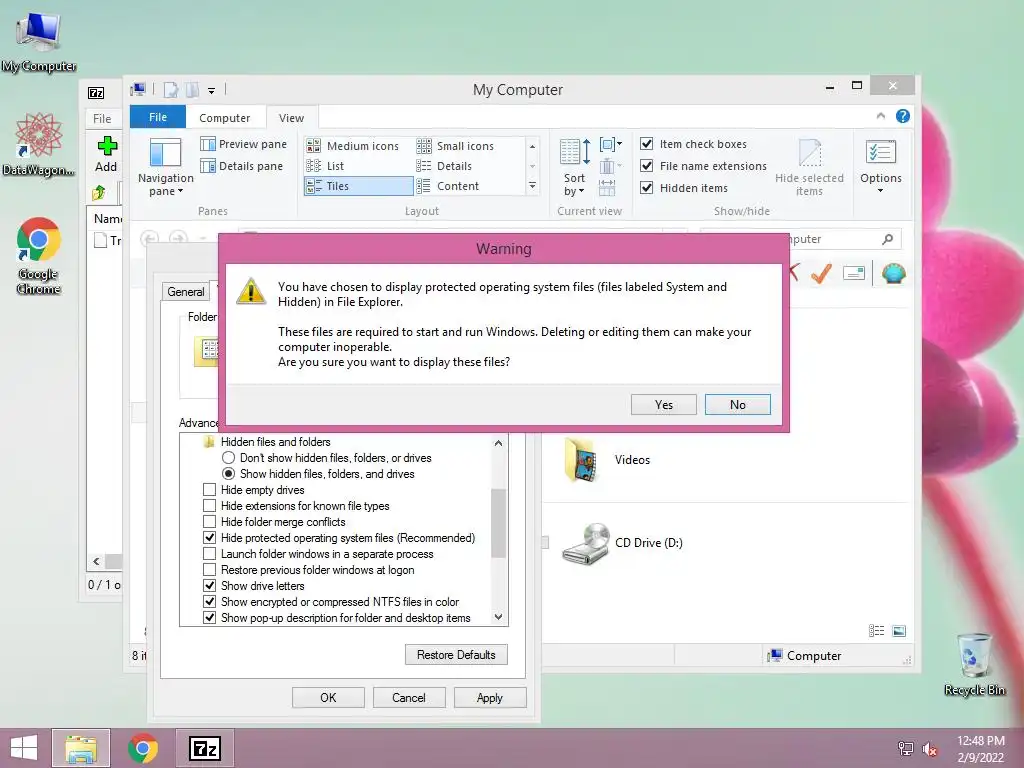Expand the Navigation pane dropdown
This screenshot has width=1024, height=768.
[x=166, y=185]
